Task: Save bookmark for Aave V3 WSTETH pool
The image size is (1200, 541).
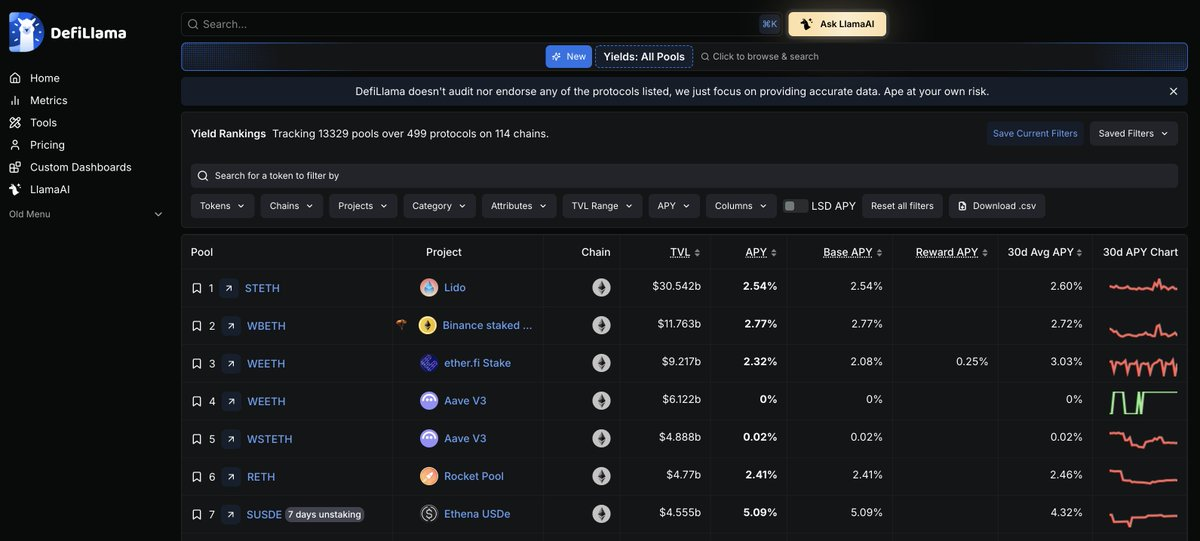Action: point(196,439)
